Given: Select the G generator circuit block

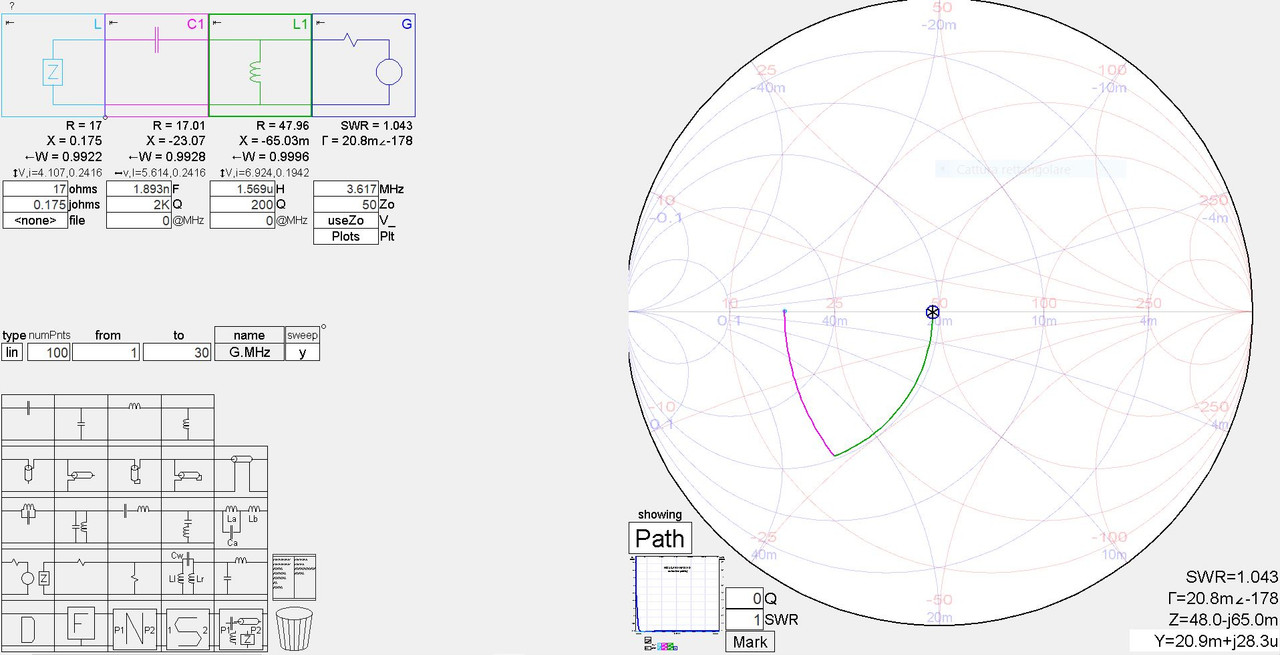Looking at the screenshot, I should click(365, 65).
